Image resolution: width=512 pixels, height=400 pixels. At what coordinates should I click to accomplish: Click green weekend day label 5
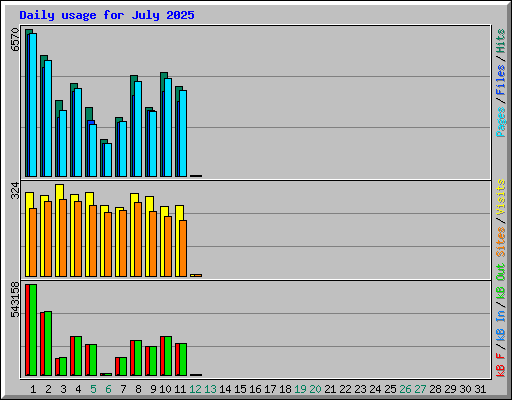93,389
